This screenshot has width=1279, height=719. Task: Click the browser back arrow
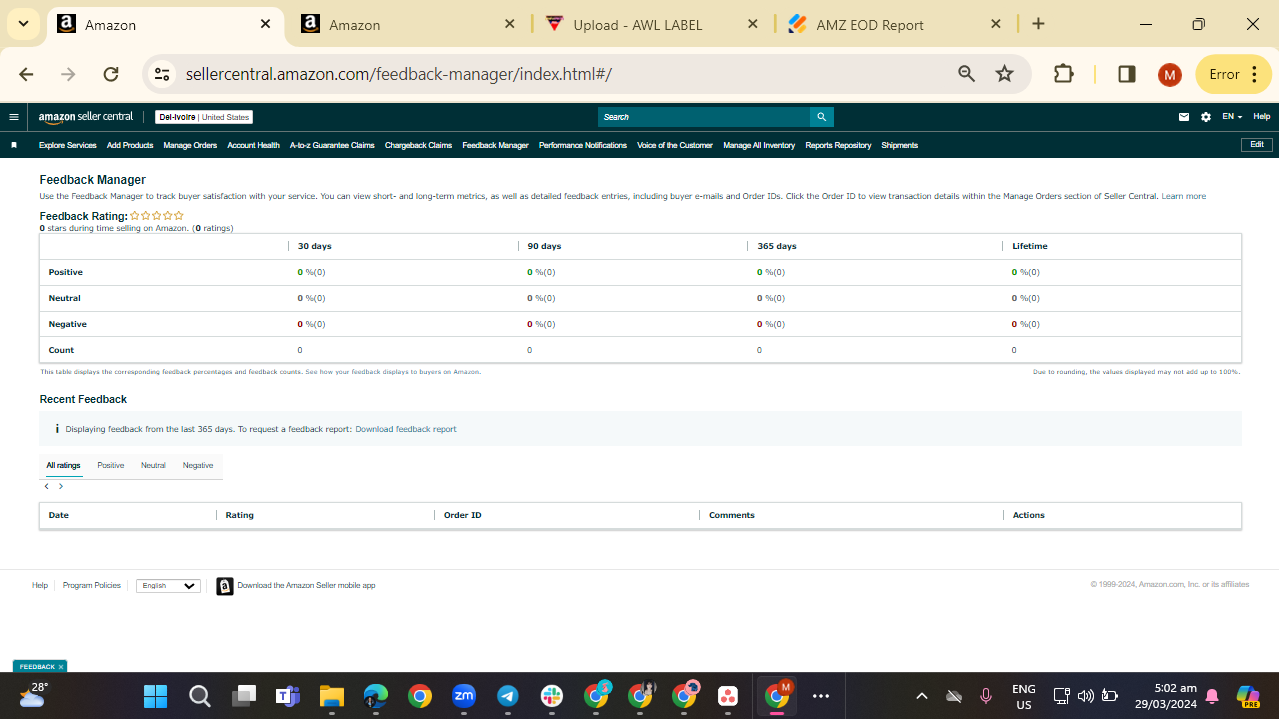click(26, 74)
